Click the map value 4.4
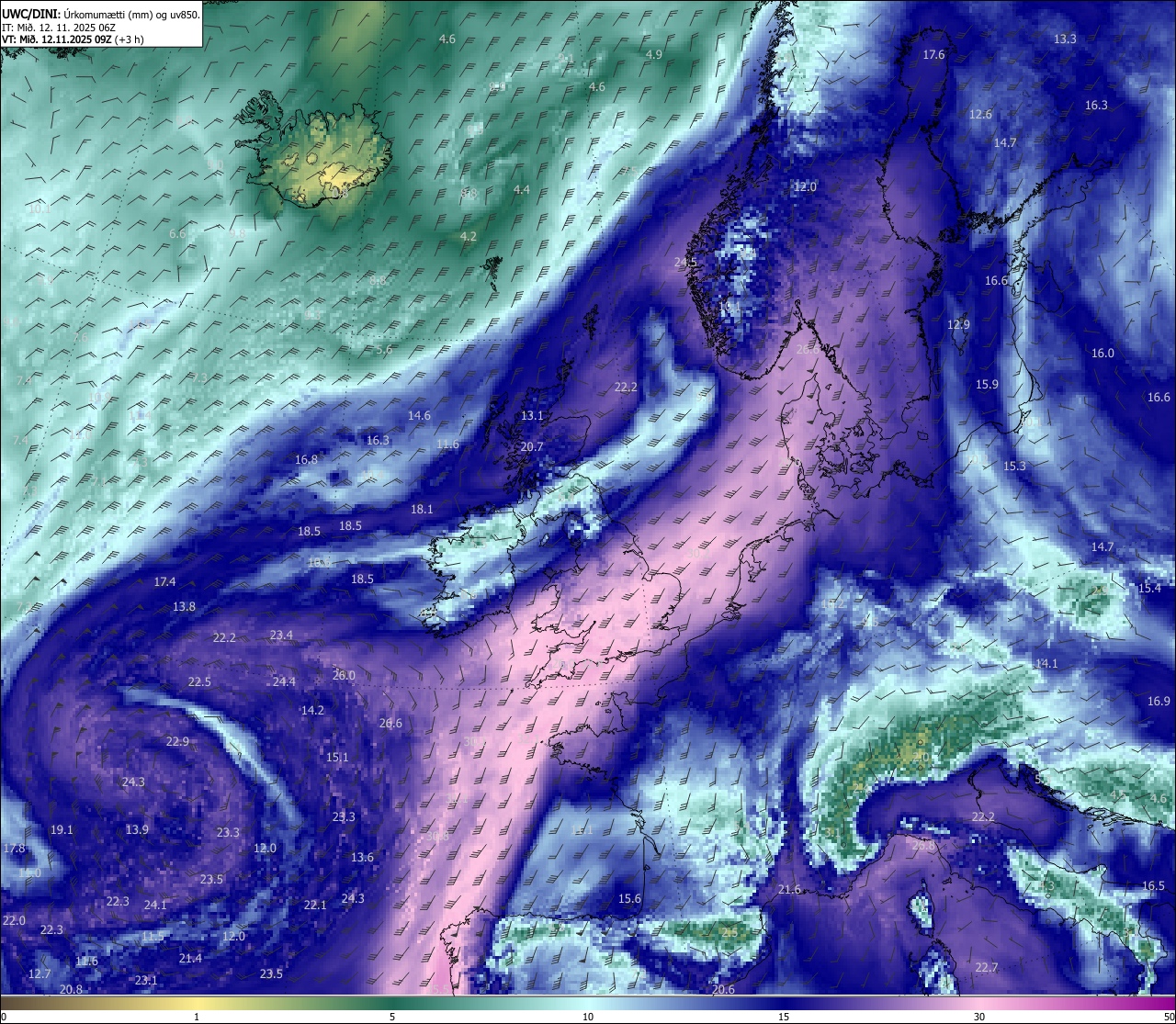Screen dimensions: 1176x1024 pyautogui.click(x=522, y=189)
